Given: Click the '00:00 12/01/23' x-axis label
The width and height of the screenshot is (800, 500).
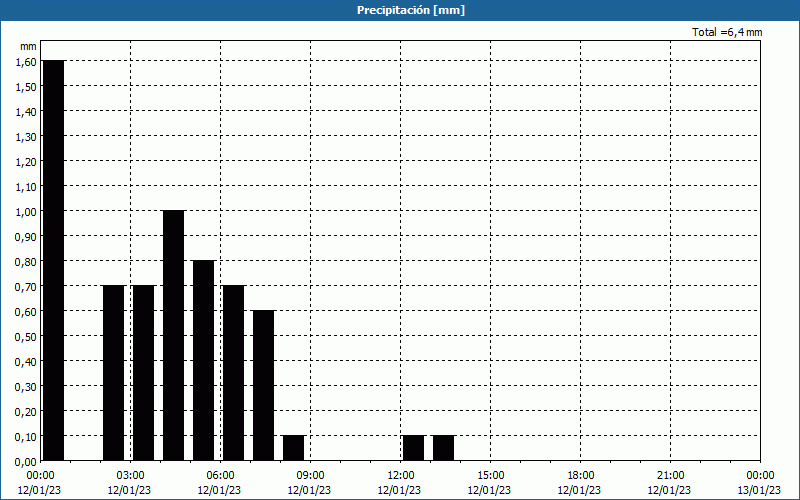Looking at the screenshot, I should pyautogui.click(x=39, y=483).
